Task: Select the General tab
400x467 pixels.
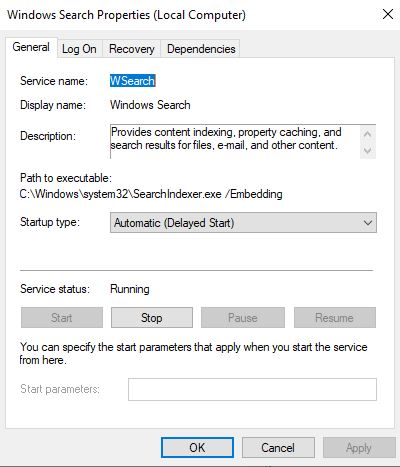Action: 31,47
